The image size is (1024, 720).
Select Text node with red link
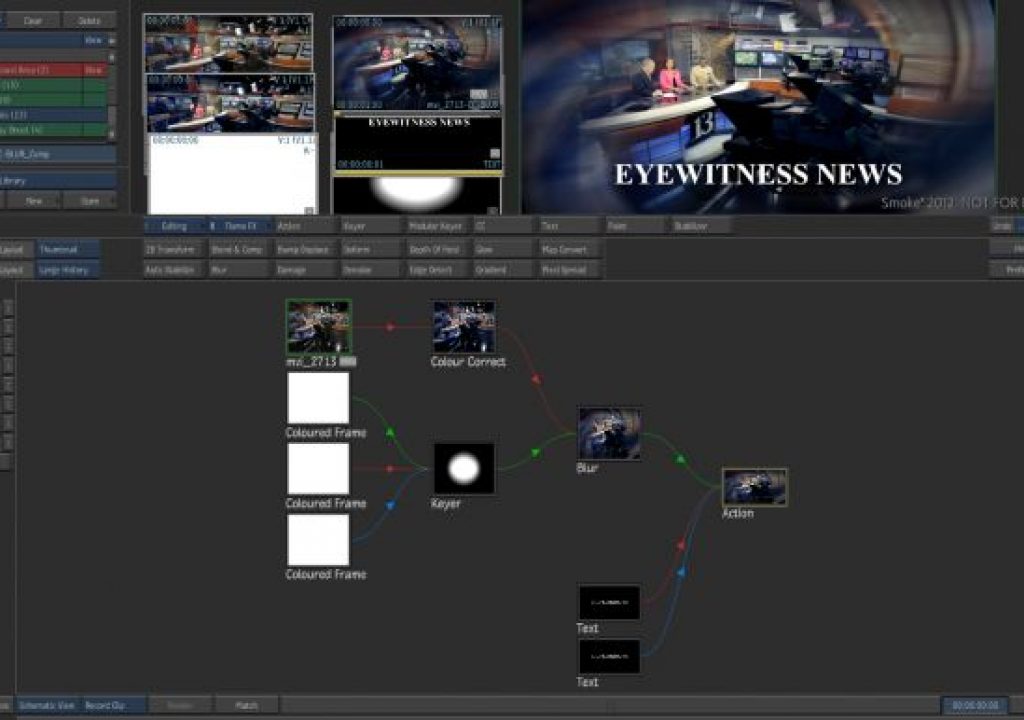pyautogui.click(x=609, y=602)
